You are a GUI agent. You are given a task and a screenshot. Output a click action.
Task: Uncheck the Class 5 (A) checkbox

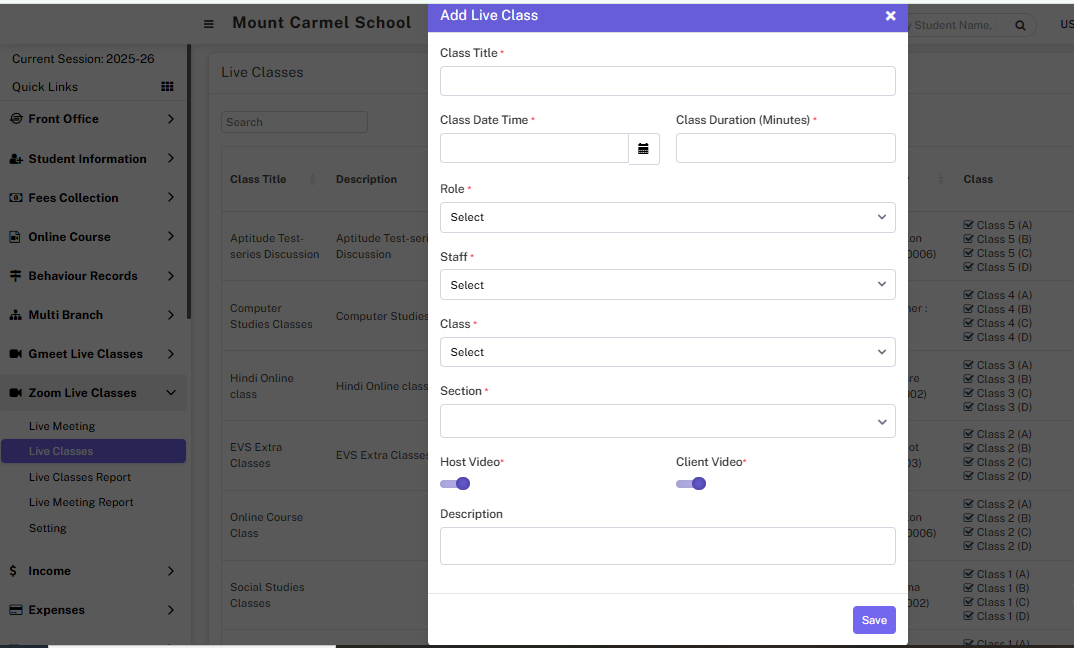[967, 224]
